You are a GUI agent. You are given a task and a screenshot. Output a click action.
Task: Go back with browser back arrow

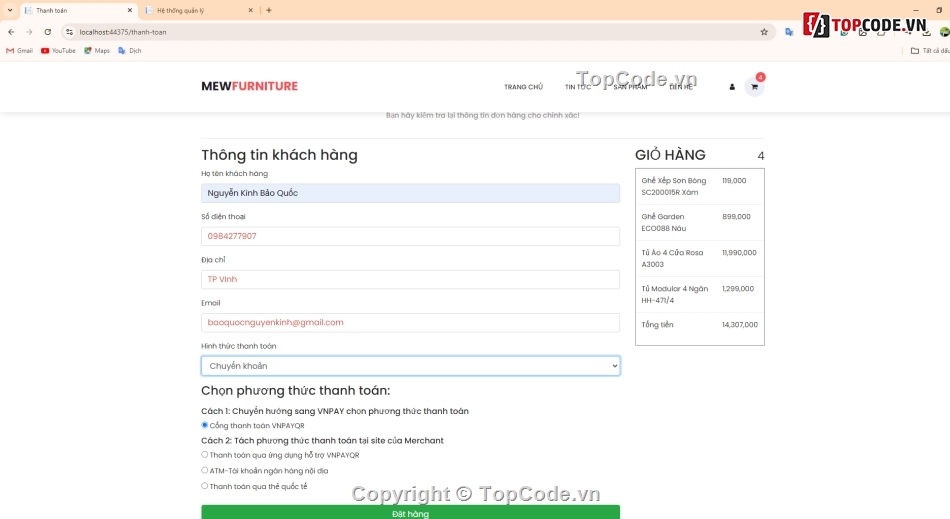coord(11,32)
